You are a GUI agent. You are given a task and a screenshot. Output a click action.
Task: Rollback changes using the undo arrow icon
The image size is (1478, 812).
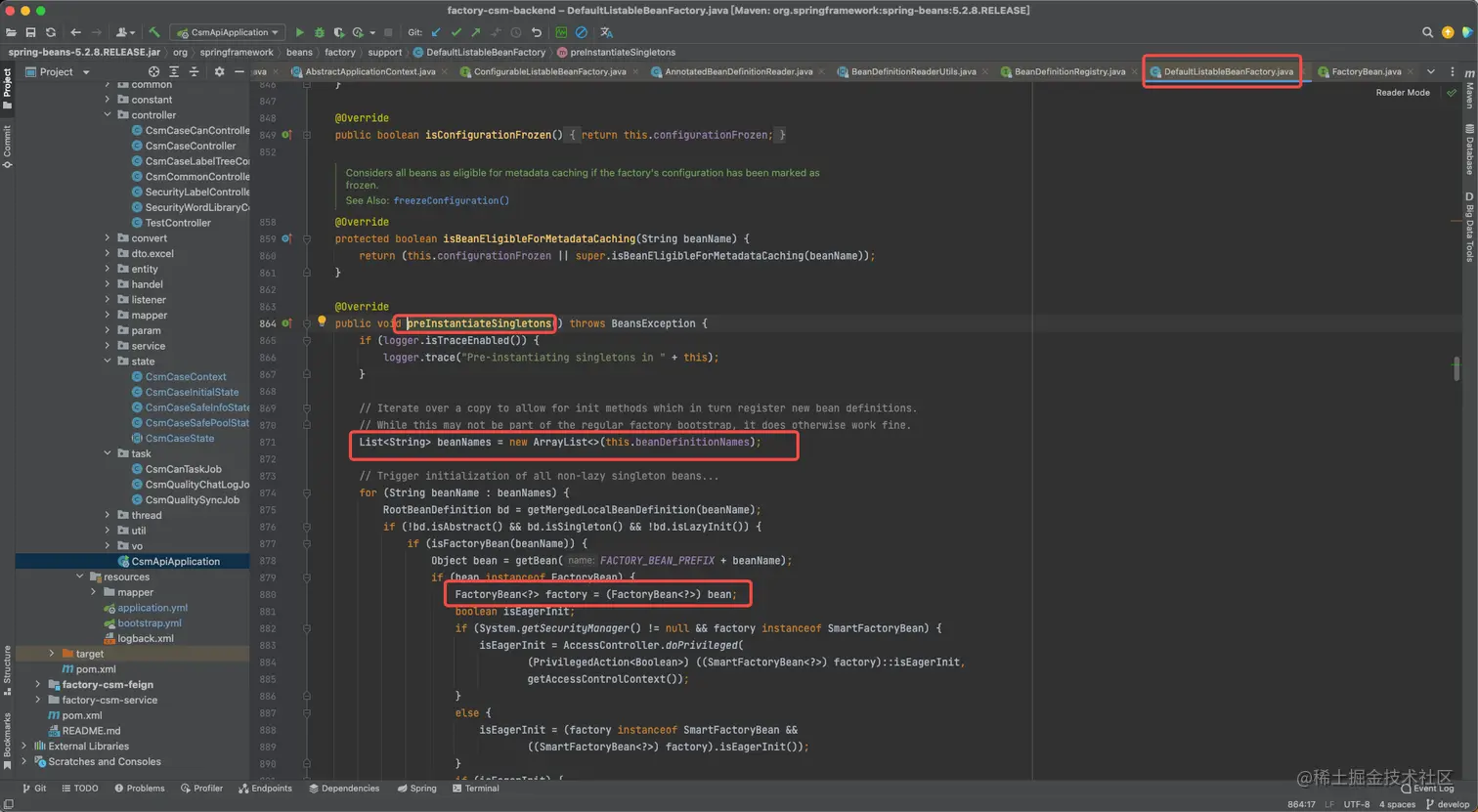pyautogui.click(x=536, y=32)
